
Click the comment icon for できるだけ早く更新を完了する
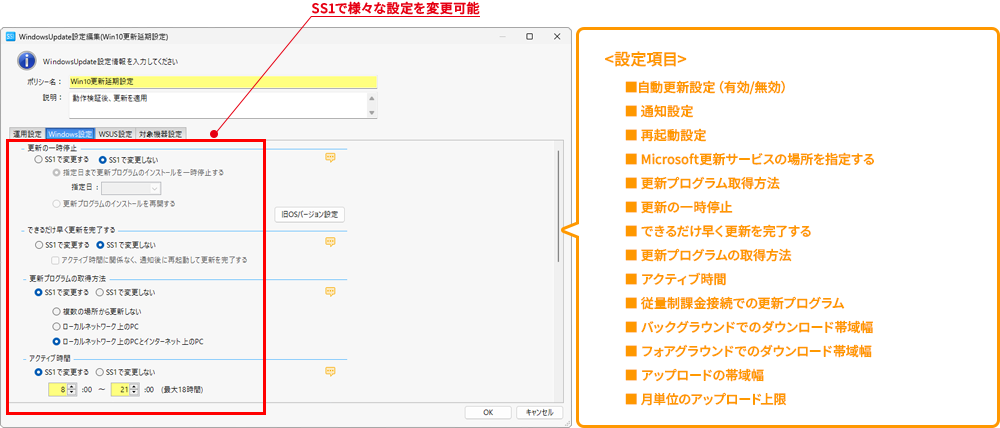(330, 242)
